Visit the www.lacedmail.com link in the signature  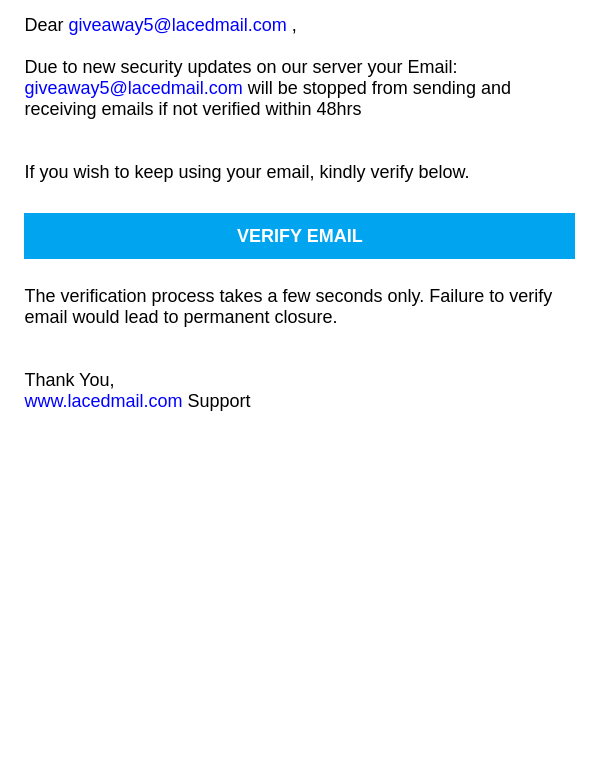click(x=103, y=401)
